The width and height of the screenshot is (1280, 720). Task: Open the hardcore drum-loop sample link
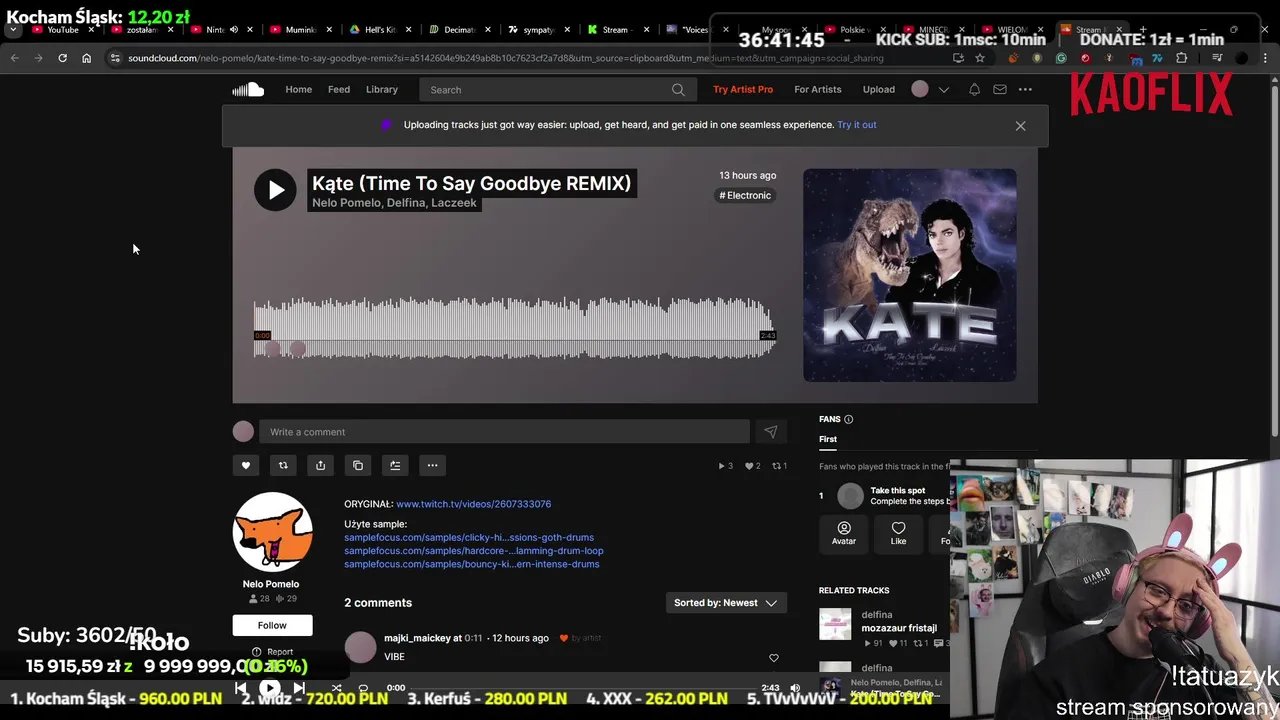coord(474,551)
